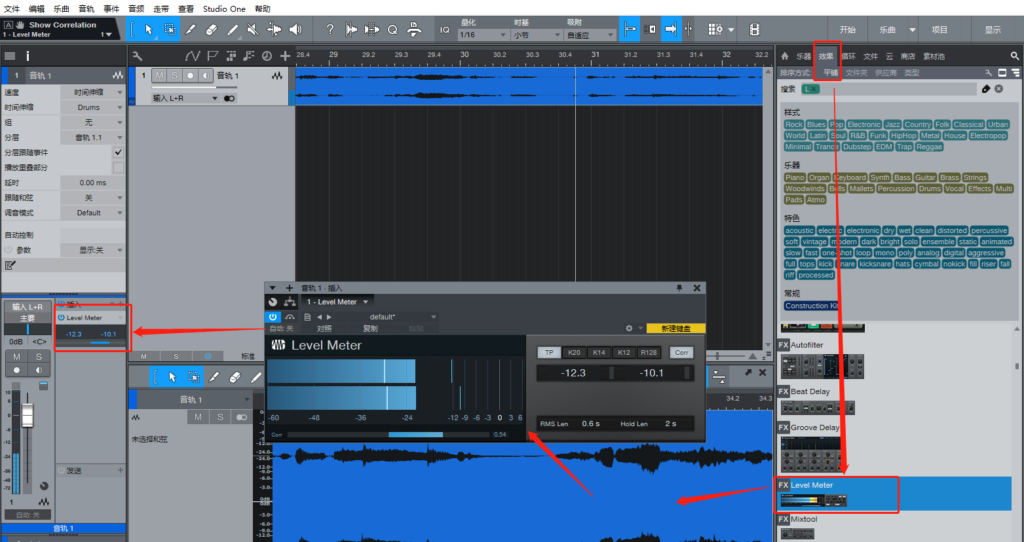1024x542 pixels.
Task: Bypass the Level Meter plugin power button
Action: [x=273, y=317]
